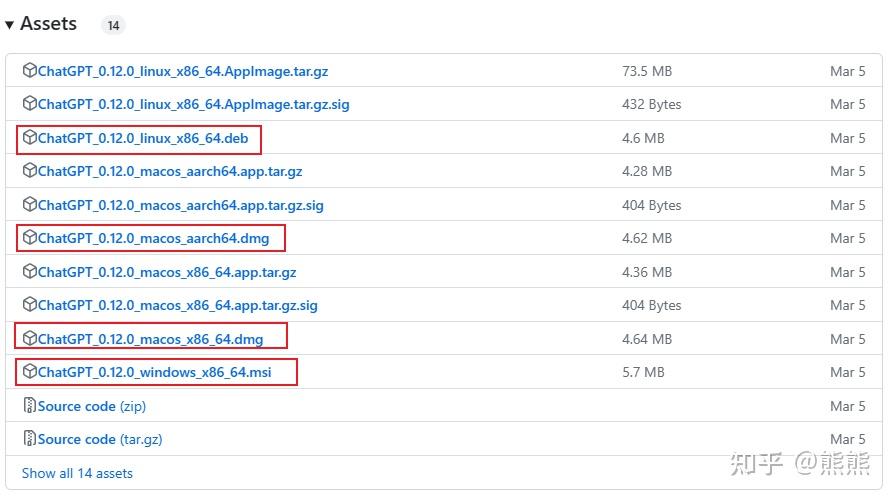893x500 pixels.
Task: Click package icon beside macos_aarch64.dmg
Action: click(30, 238)
